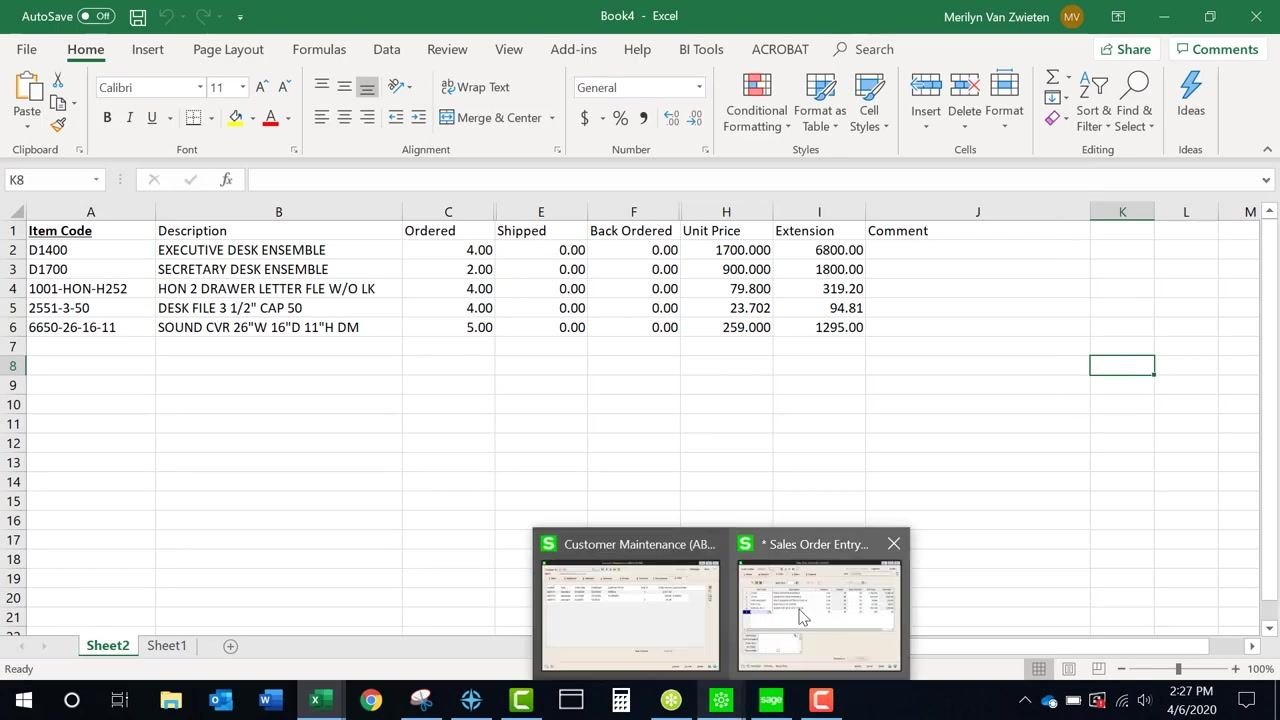Increase font size with the larger A icon
Viewport: 1280px width, 720px height.
tap(262, 87)
